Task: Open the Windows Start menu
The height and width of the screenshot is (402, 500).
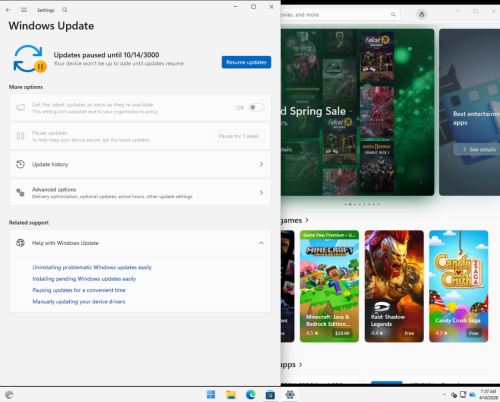Action: pos(211,395)
